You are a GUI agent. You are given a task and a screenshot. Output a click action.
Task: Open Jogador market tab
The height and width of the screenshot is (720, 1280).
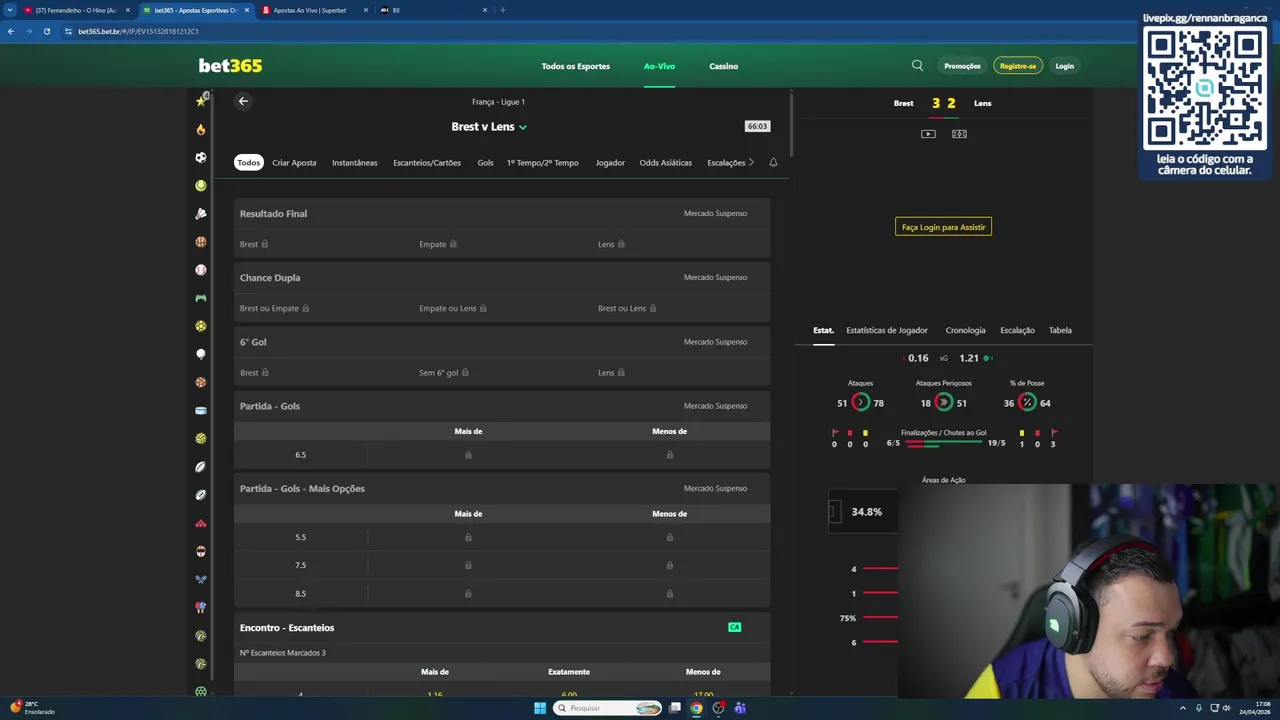[x=610, y=162]
